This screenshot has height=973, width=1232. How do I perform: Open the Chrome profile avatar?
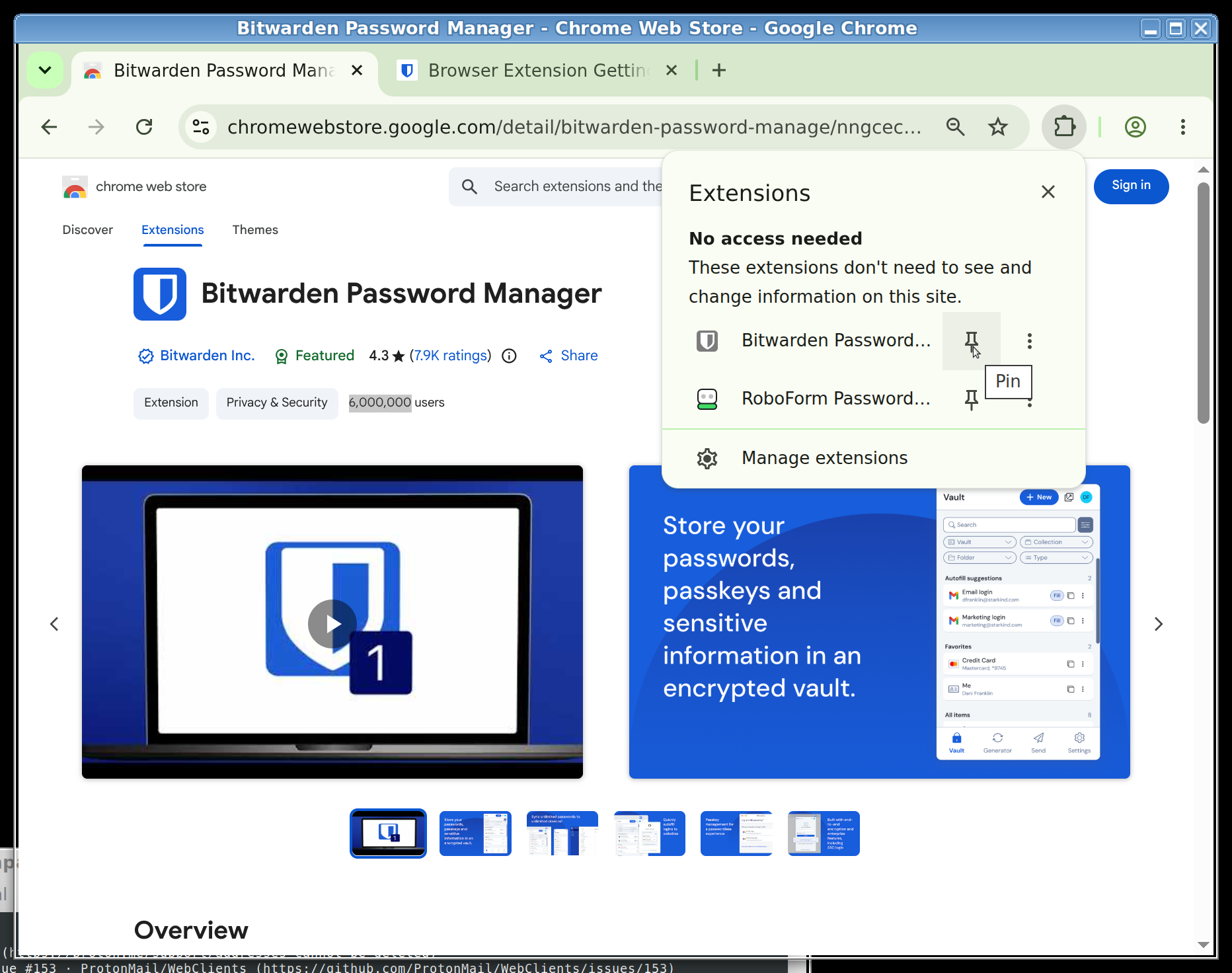point(1135,127)
